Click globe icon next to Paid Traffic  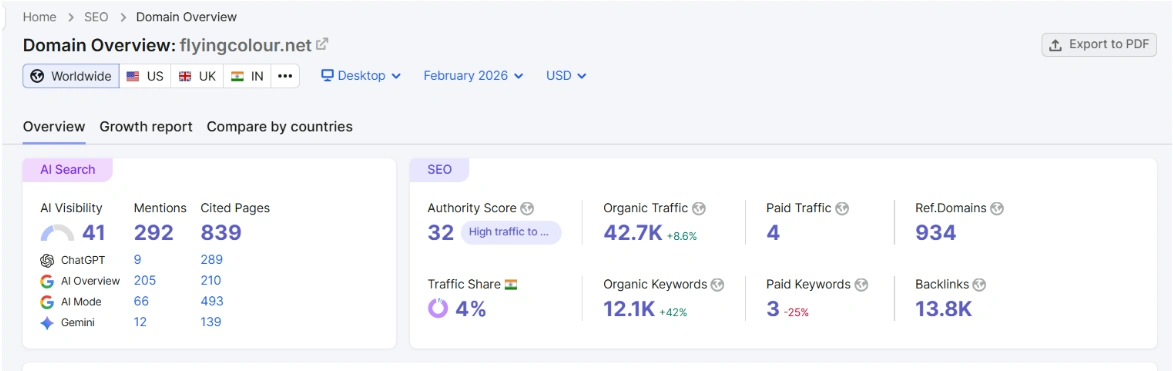(842, 209)
